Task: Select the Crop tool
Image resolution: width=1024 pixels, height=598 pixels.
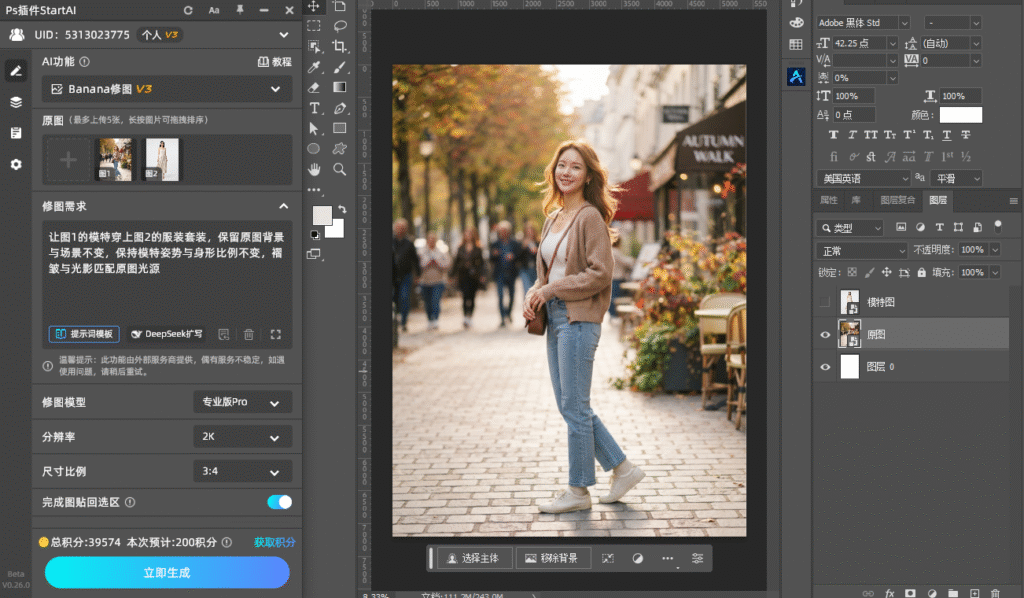Action: point(340,46)
